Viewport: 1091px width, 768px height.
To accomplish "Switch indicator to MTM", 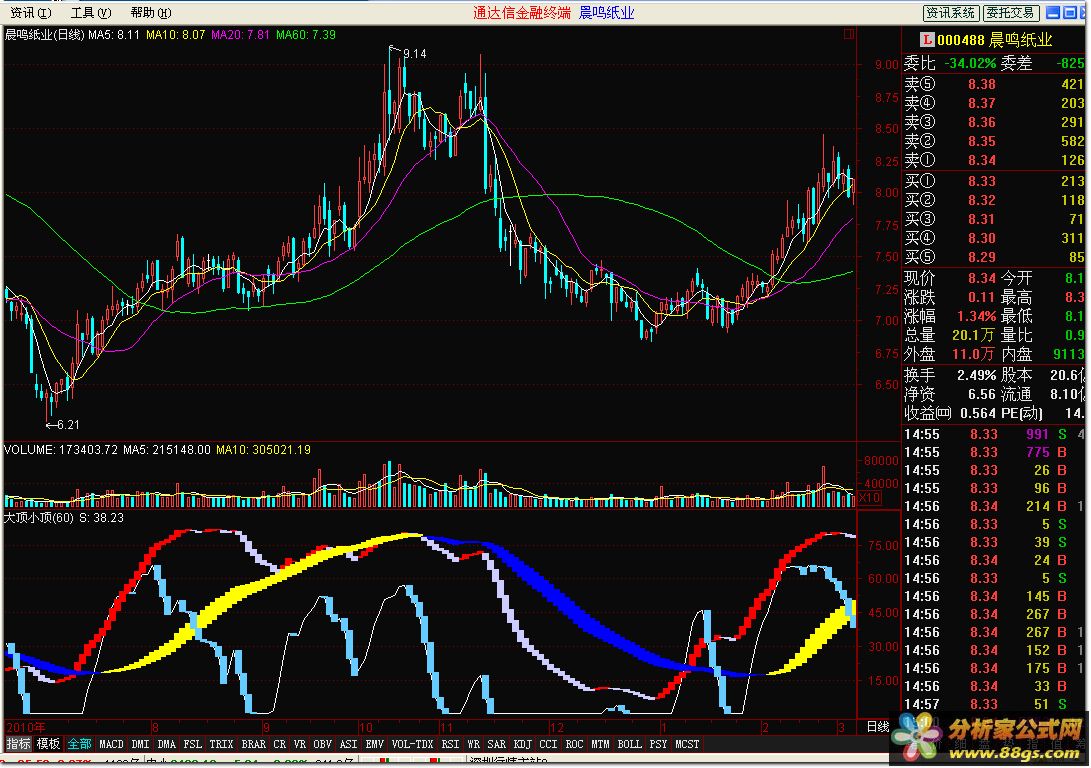I will coord(600,744).
